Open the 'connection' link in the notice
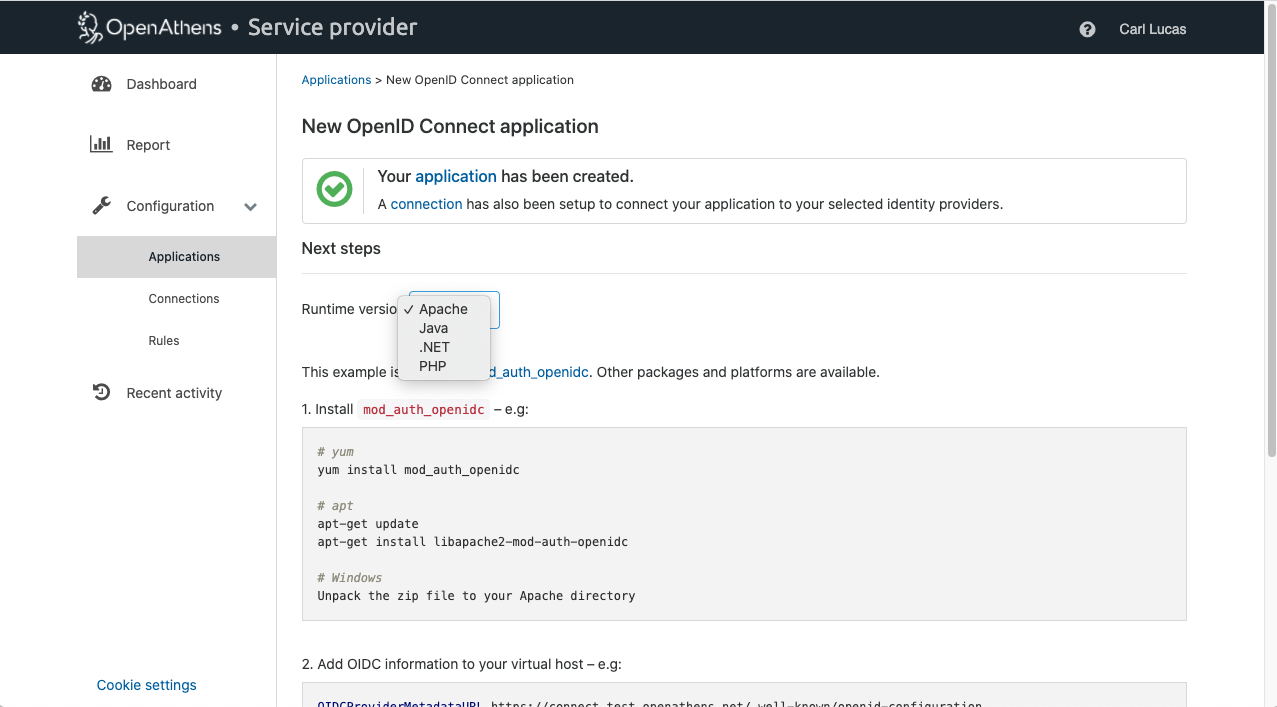The height and width of the screenshot is (707, 1277). [x=426, y=204]
